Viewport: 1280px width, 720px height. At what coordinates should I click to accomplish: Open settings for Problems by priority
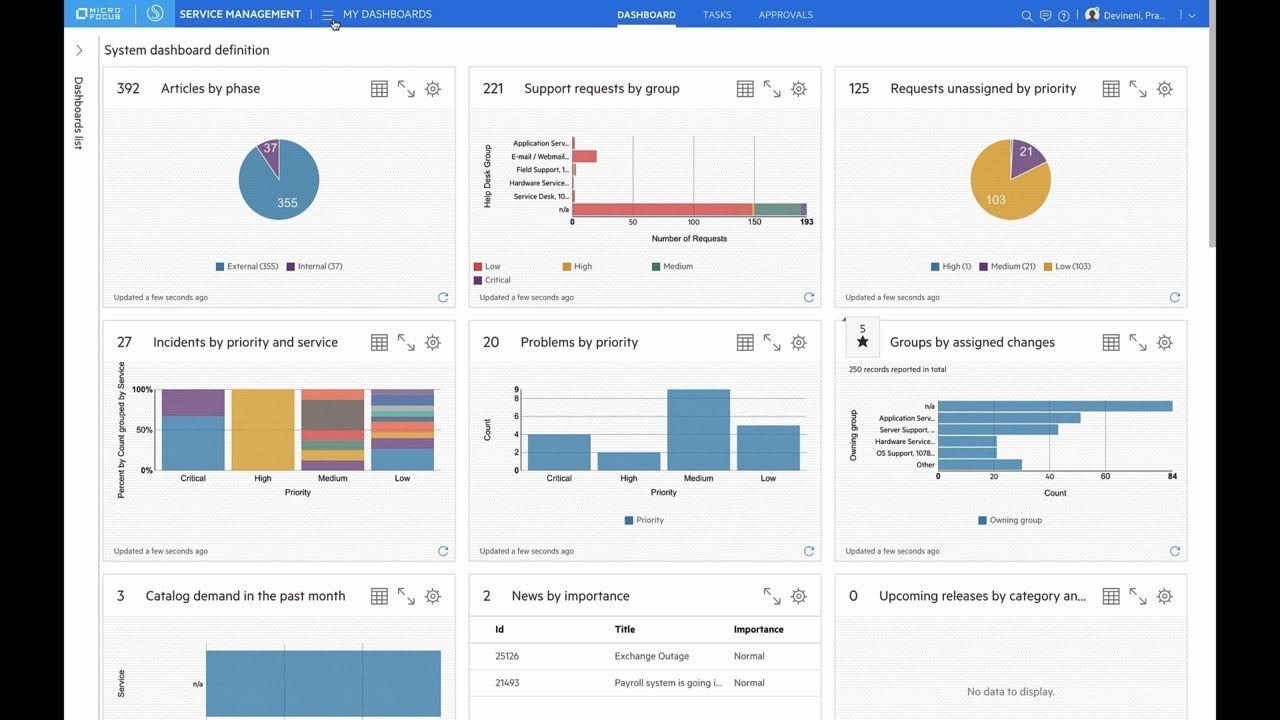[799, 343]
